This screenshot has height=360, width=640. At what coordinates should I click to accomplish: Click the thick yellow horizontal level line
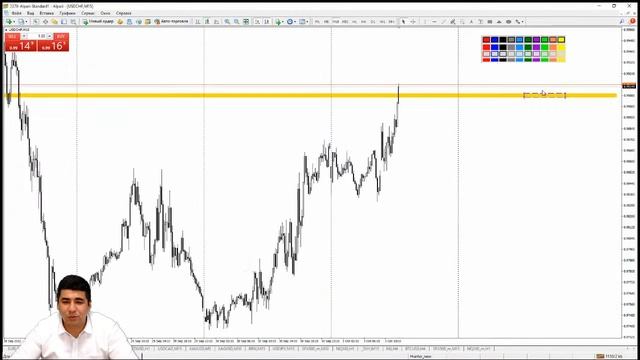(x=310, y=96)
